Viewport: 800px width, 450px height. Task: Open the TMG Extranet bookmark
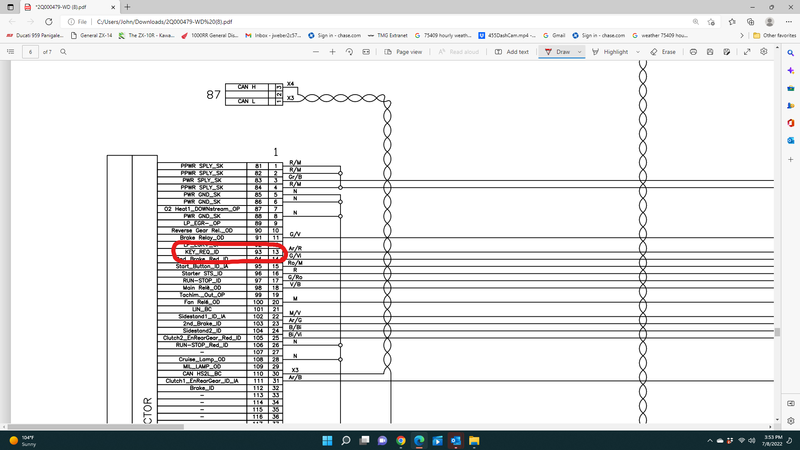387,35
